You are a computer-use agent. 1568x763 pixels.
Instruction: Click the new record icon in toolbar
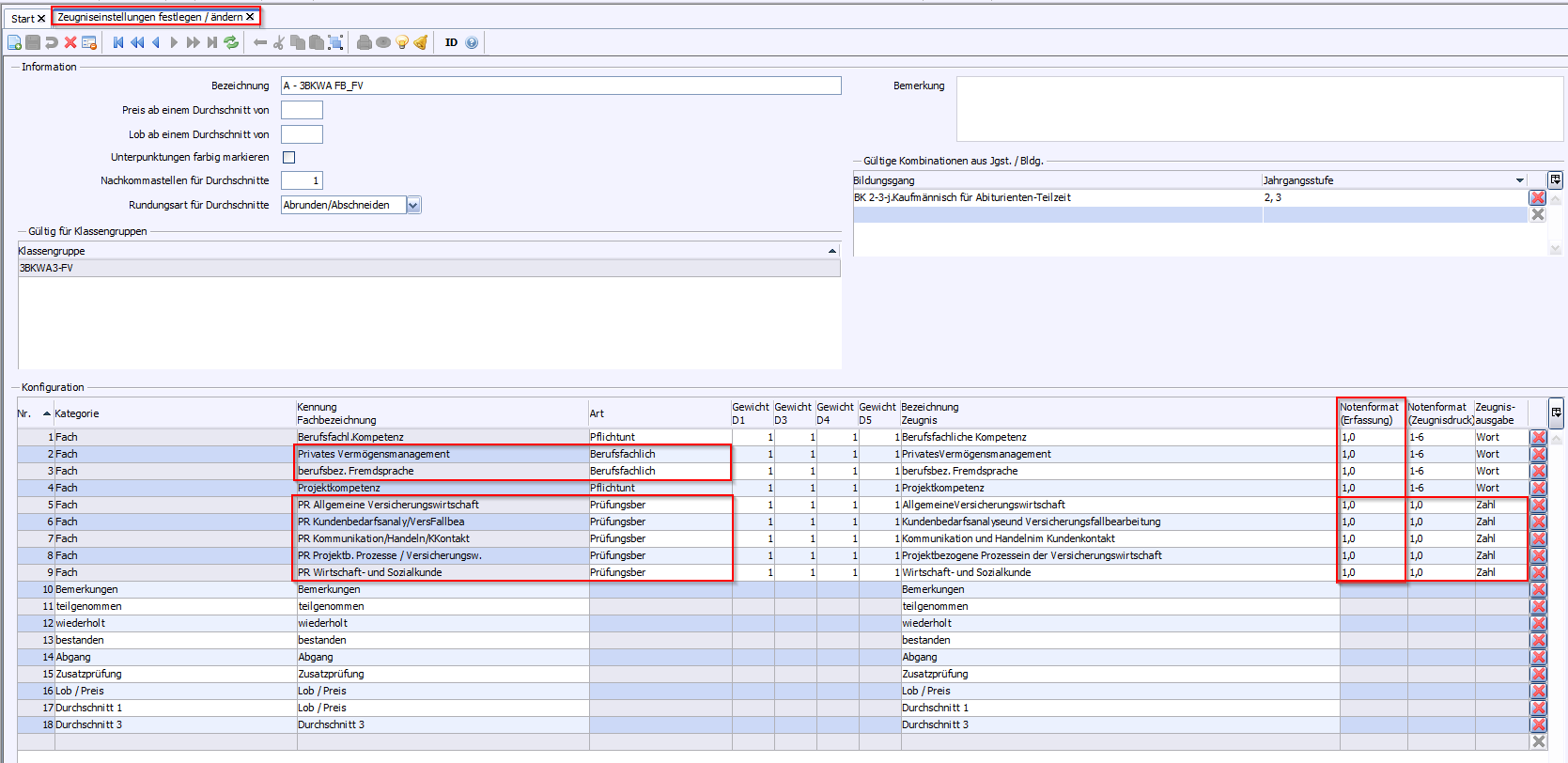(14, 42)
